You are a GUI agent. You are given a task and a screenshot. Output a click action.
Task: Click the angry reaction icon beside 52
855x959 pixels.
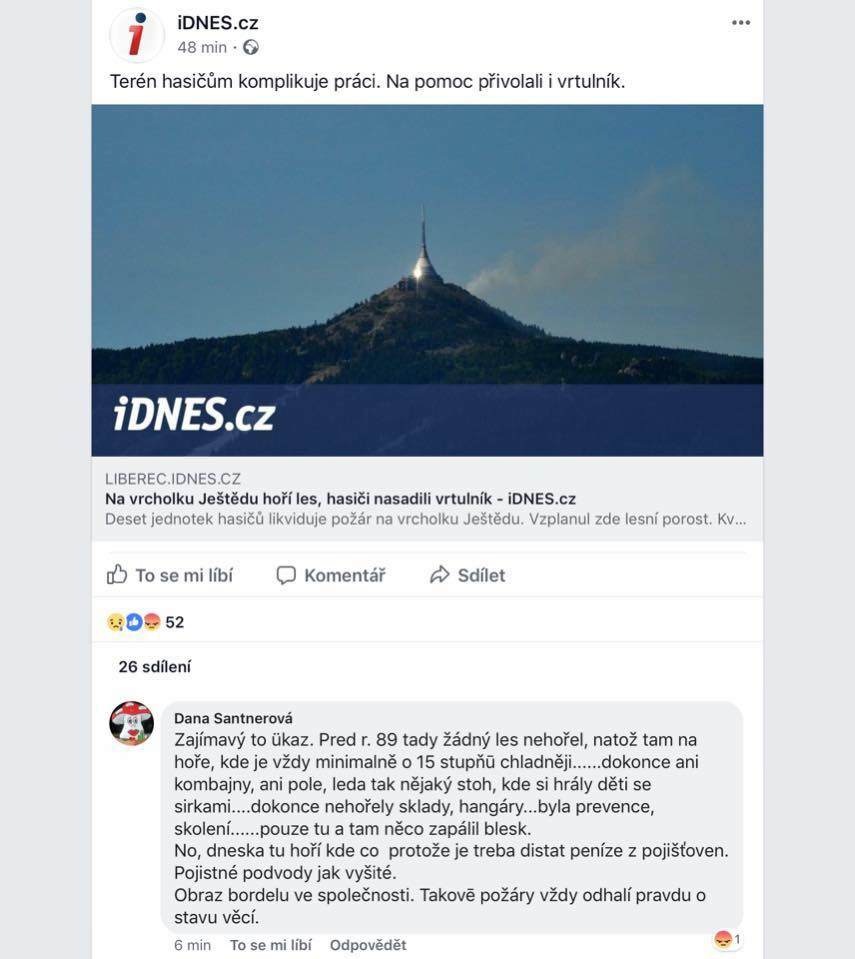click(152, 622)
